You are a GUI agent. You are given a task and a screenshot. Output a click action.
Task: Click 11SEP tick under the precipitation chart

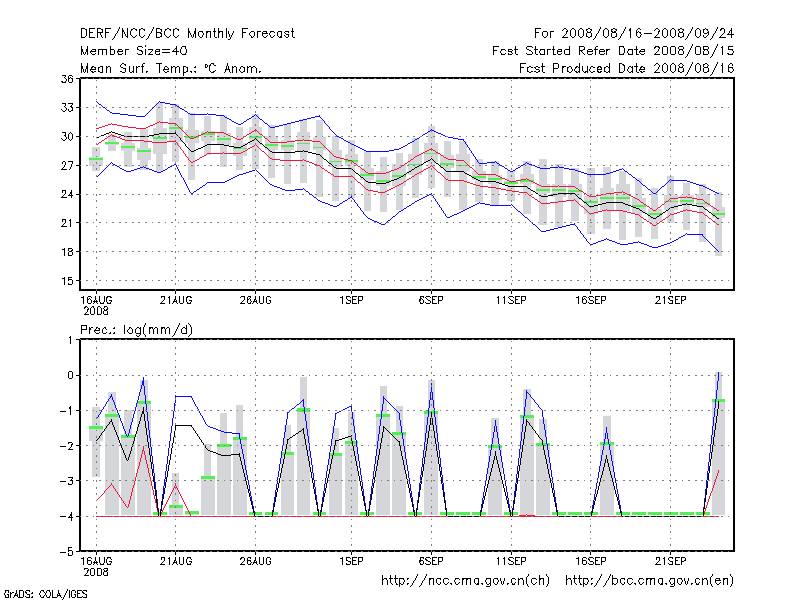[511, 562]
